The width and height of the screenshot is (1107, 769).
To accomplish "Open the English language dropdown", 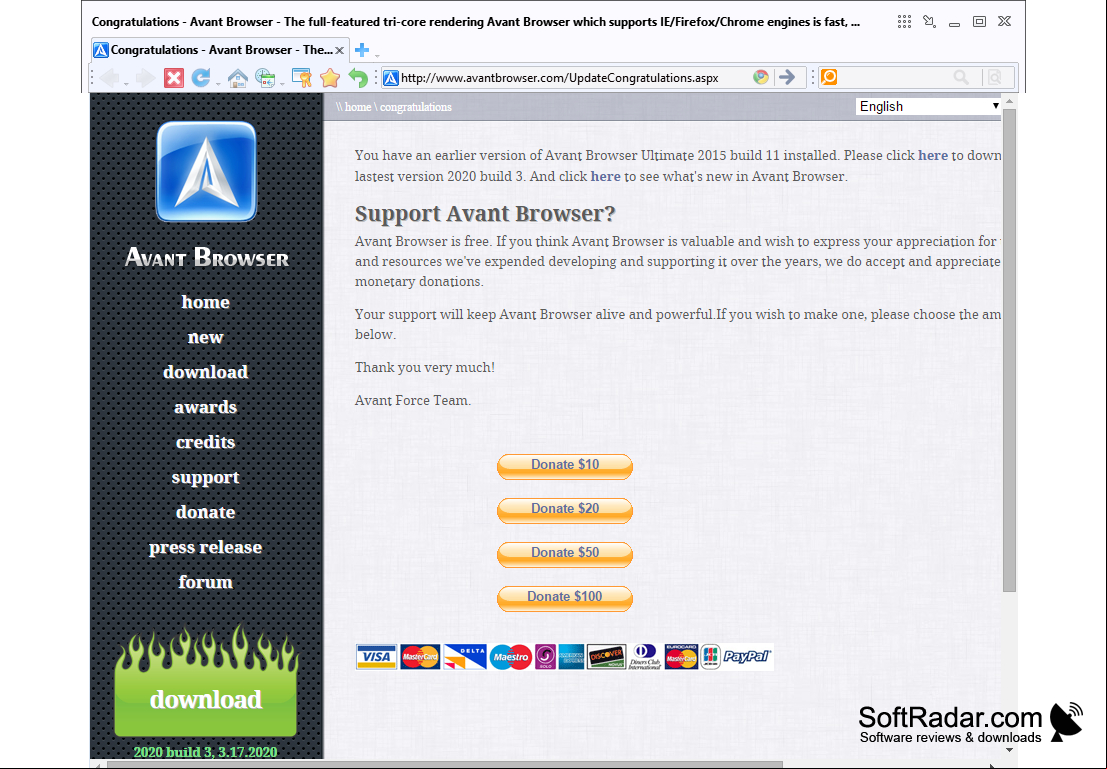I will click(928, 106).
